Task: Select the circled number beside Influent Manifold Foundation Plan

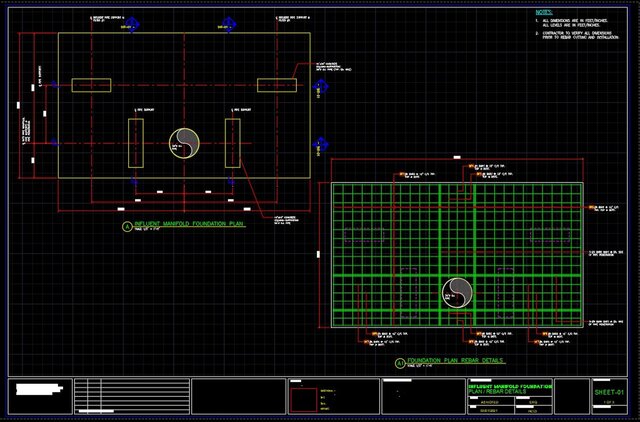Action: (x=126, y=227)
